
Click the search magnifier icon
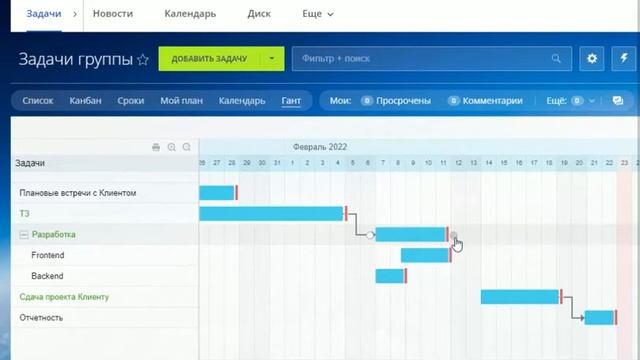pos(556,59)
